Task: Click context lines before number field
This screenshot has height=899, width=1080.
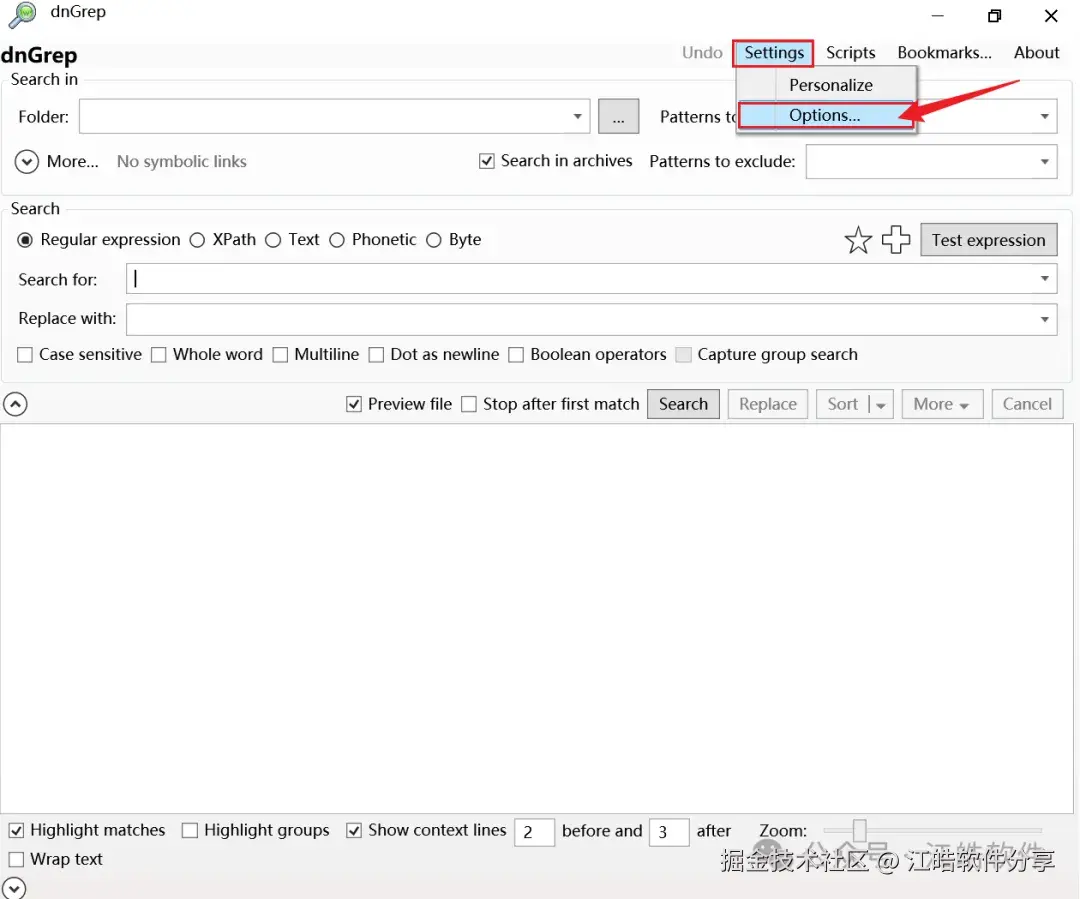Action: (534, 832)
